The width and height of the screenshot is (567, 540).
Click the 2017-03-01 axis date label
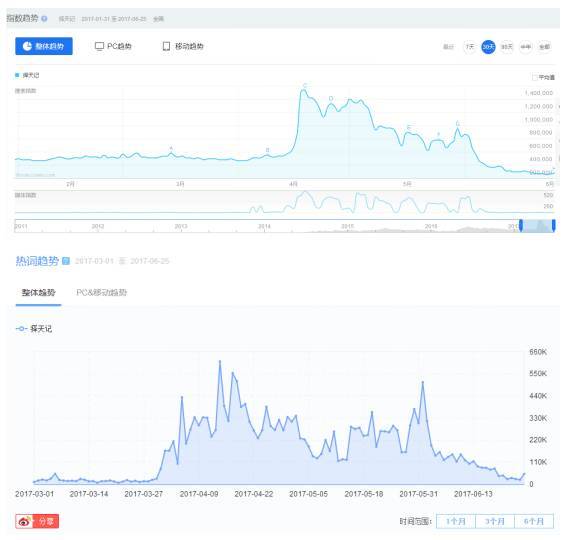tap(34, 494)
